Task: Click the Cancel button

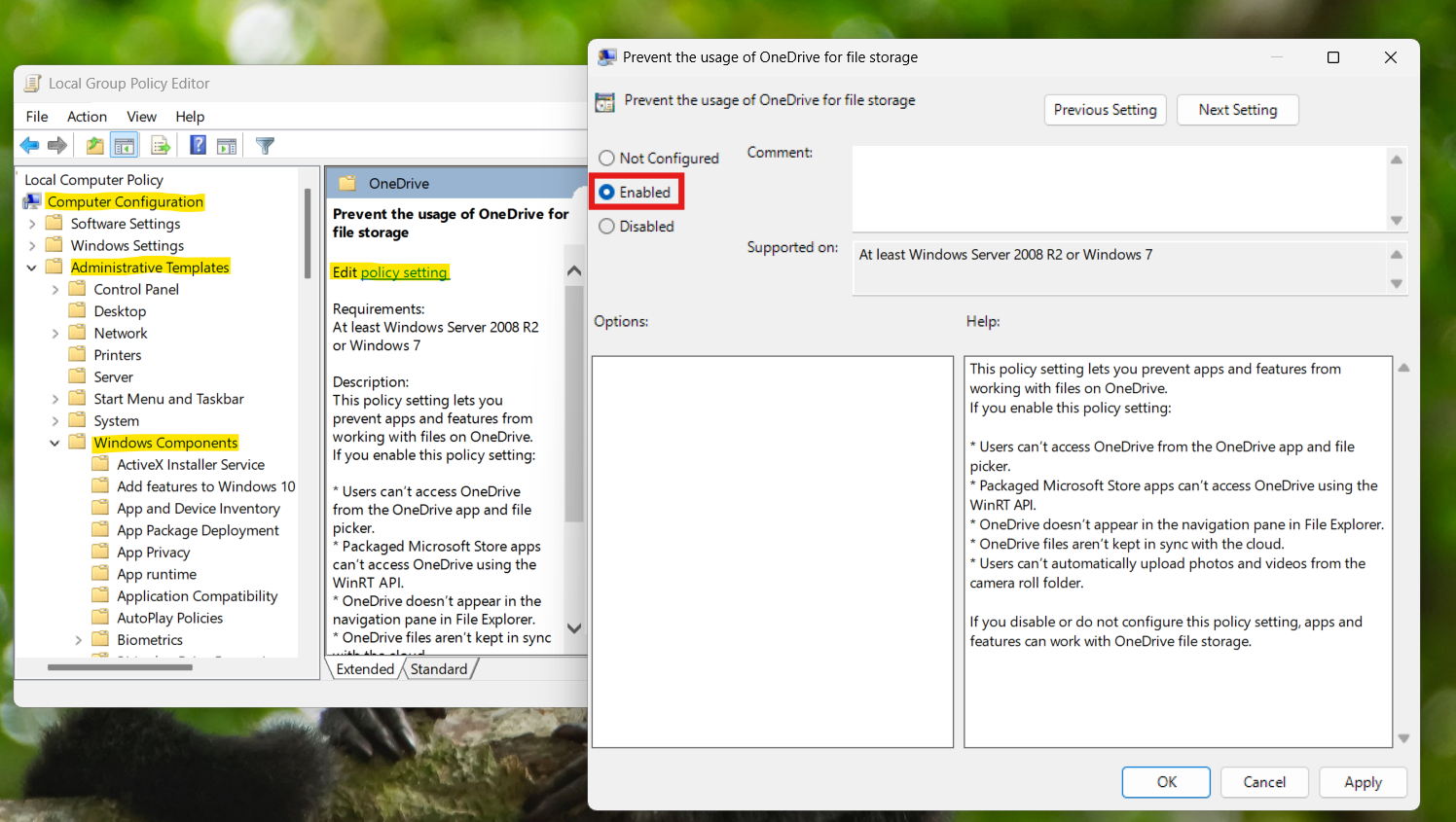Action: click(1264, 782)
